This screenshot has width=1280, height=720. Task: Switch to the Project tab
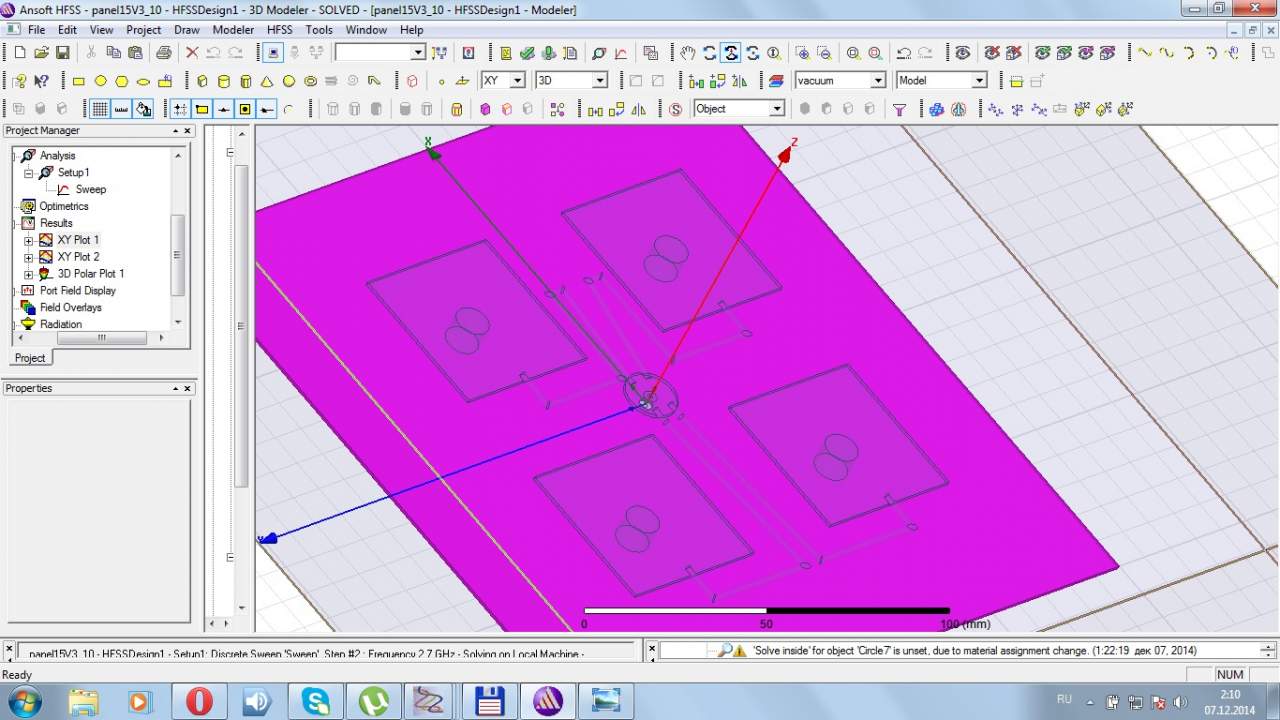click(x=29, y=358)
